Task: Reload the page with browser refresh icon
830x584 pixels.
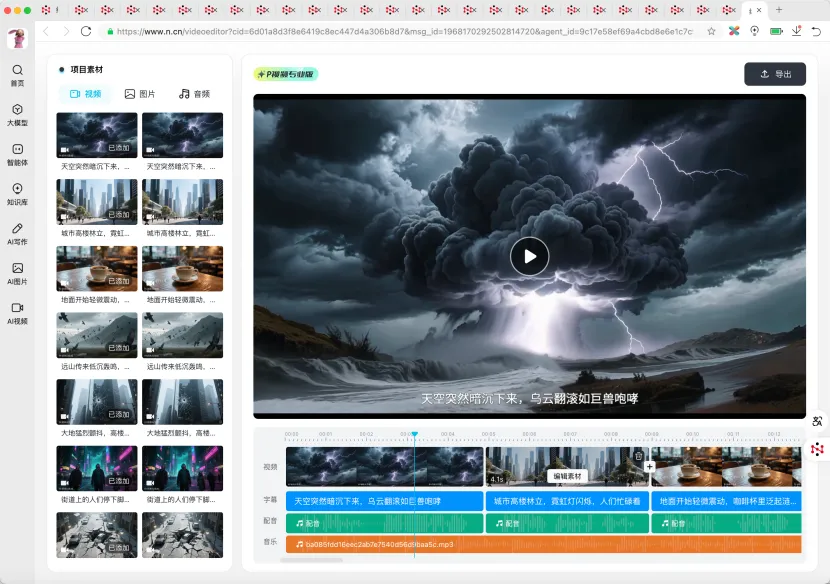Action: (x=86, y=31)
